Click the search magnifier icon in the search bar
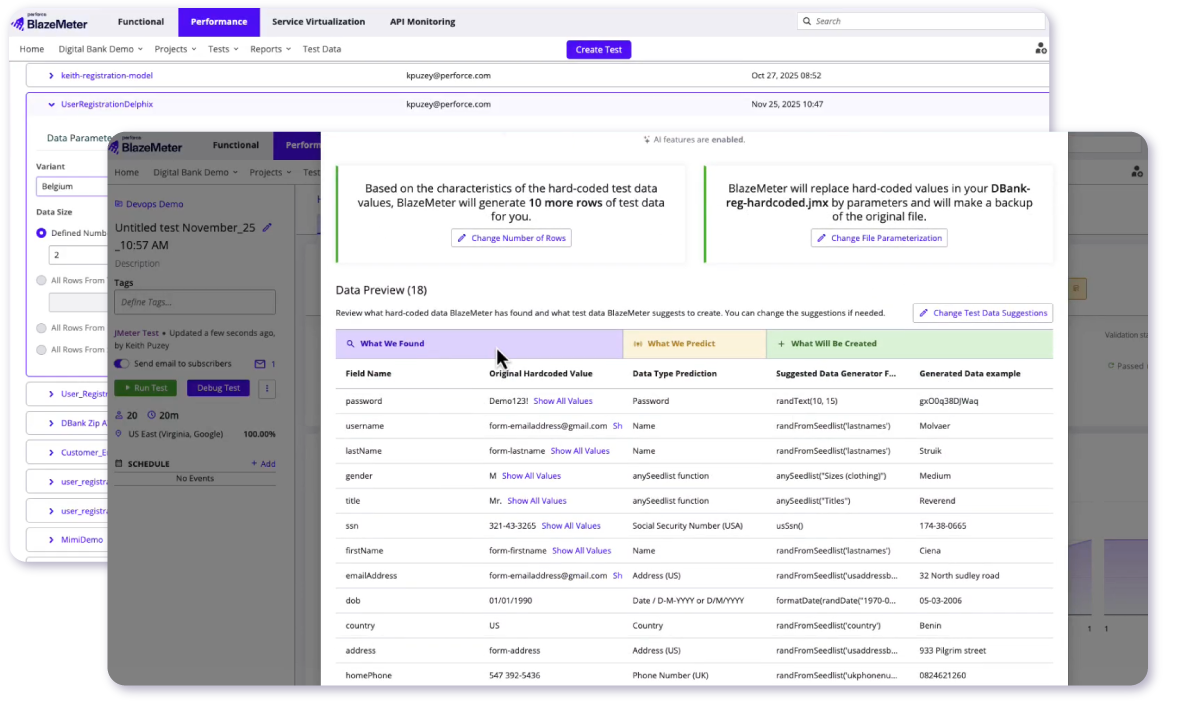The width and height of the screenshot is (1192, 711). coord(808,21)
